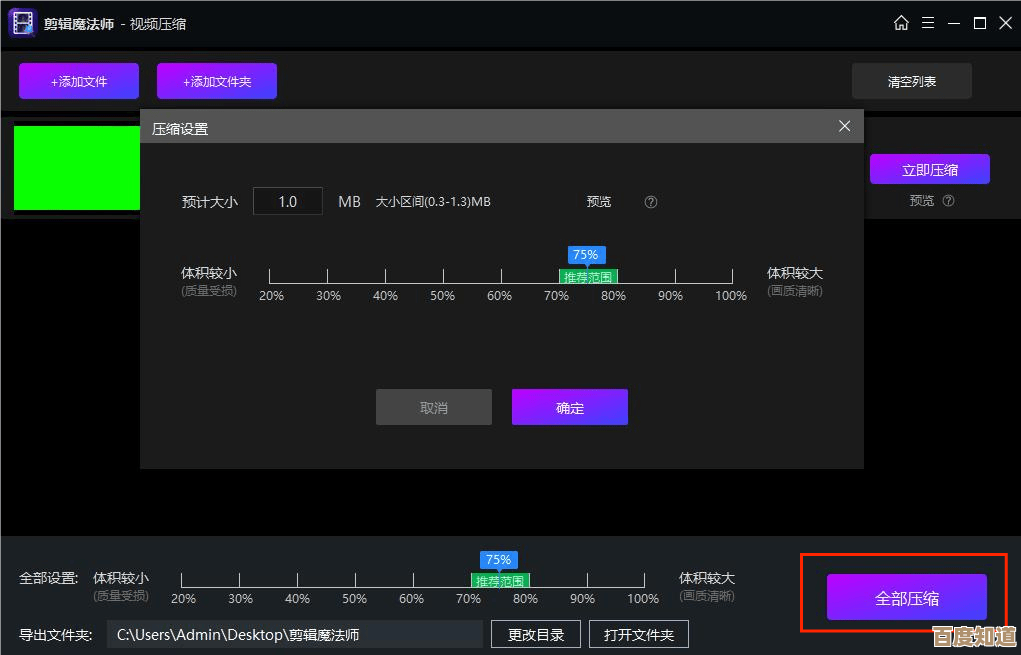Screen dimensions: 1021x655
Task: Click the 预计大小 size input showing 1.0
Action: [x=288, y=201]
